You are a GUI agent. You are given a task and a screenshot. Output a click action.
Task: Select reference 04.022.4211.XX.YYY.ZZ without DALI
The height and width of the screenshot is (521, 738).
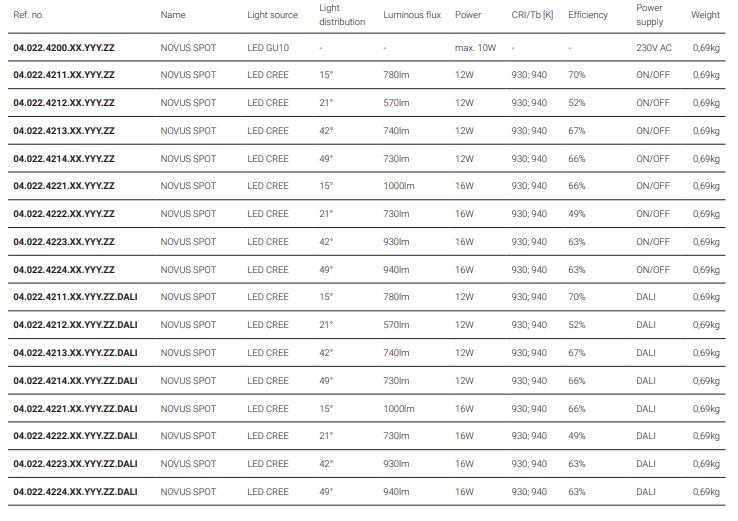coord(64,75)
